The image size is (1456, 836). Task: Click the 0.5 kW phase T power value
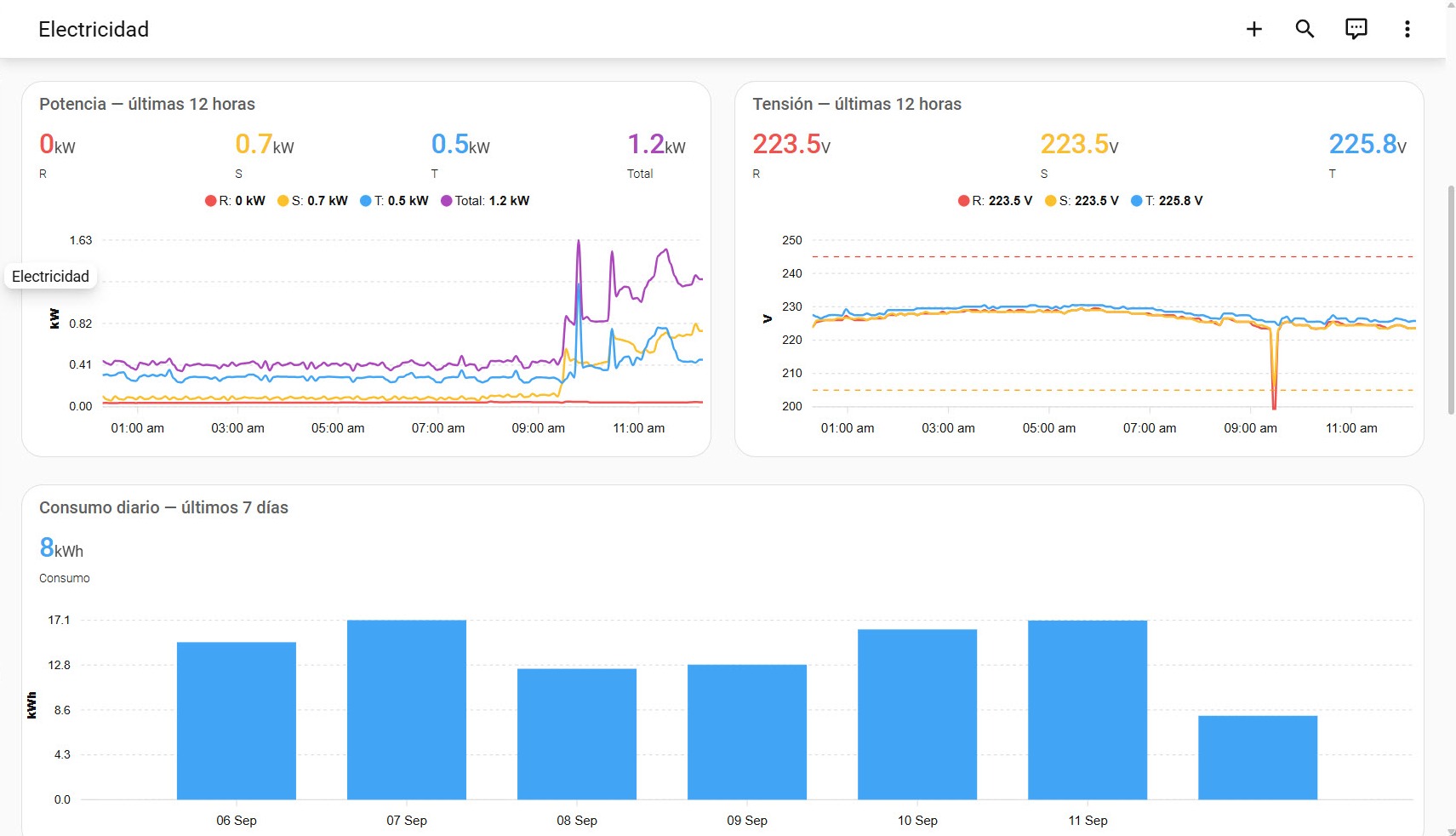point(460,145)
